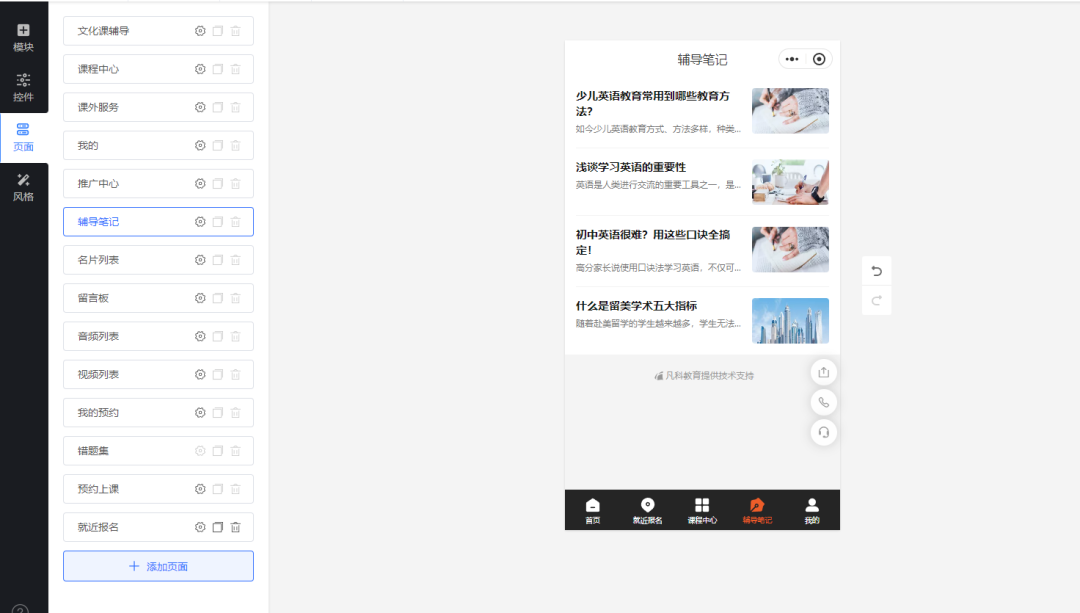
Task: Open settings gear for 留言板 page
Action: pyautogui.click(x=200, y=298)
